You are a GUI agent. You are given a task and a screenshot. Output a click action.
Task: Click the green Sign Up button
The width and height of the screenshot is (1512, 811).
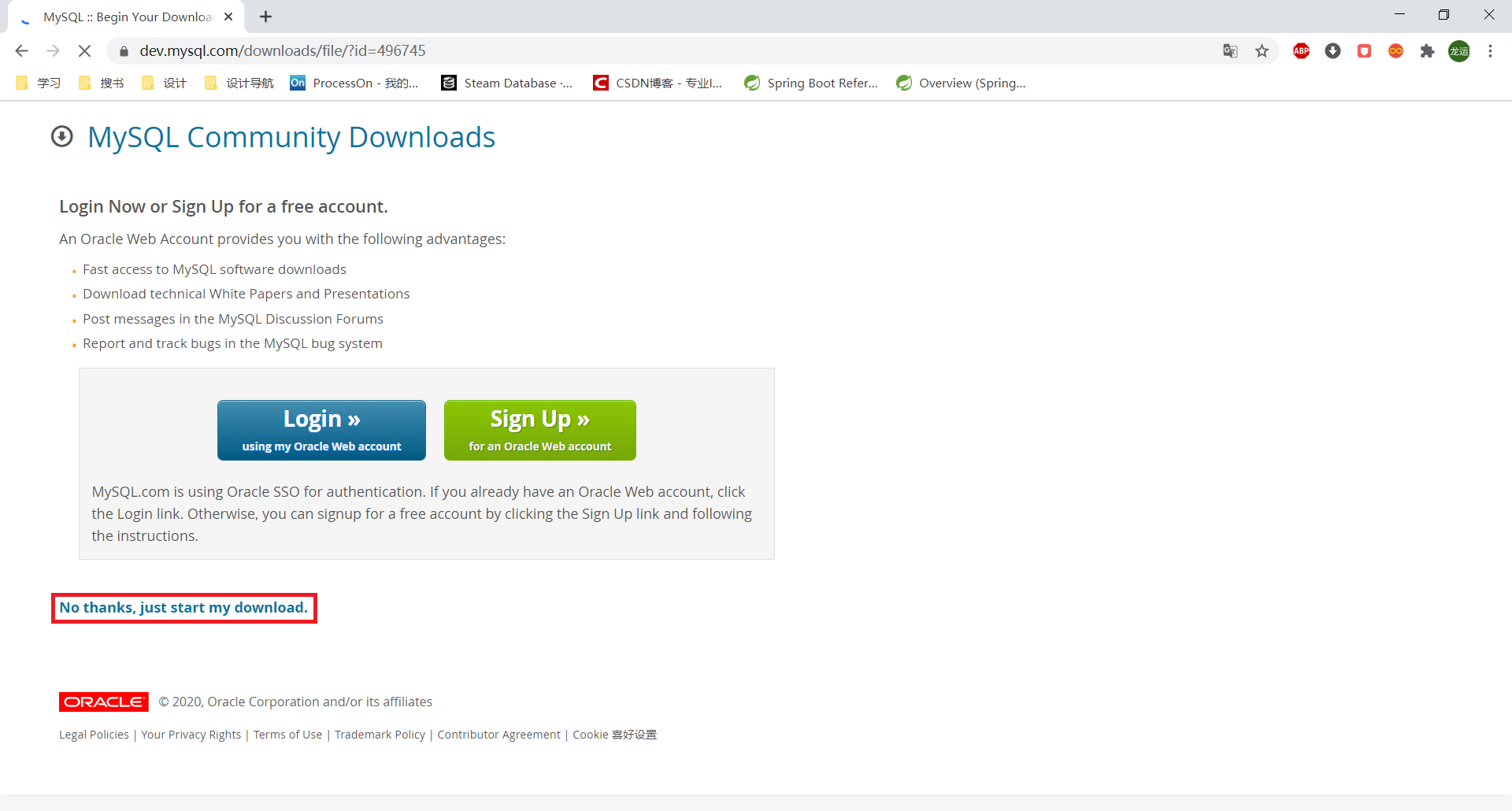tap(540, 430)
